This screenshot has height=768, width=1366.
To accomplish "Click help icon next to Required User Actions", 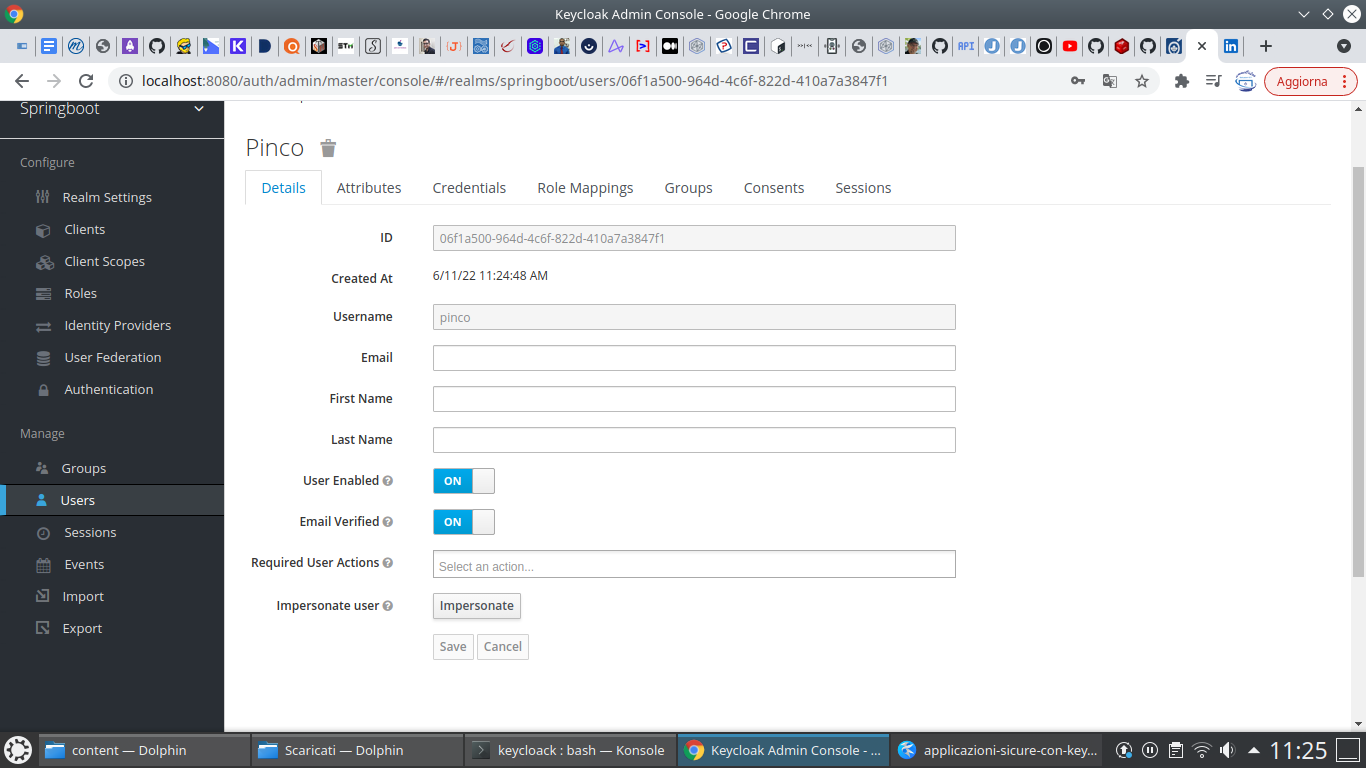I will click(x=388, y=563).
